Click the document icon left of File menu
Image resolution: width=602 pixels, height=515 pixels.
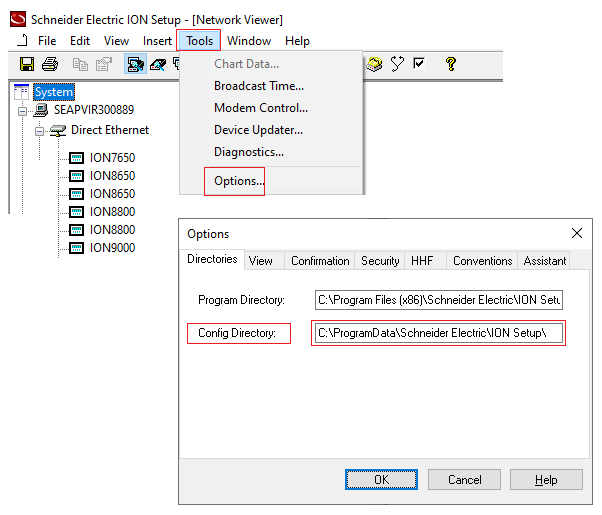(23, 40)
